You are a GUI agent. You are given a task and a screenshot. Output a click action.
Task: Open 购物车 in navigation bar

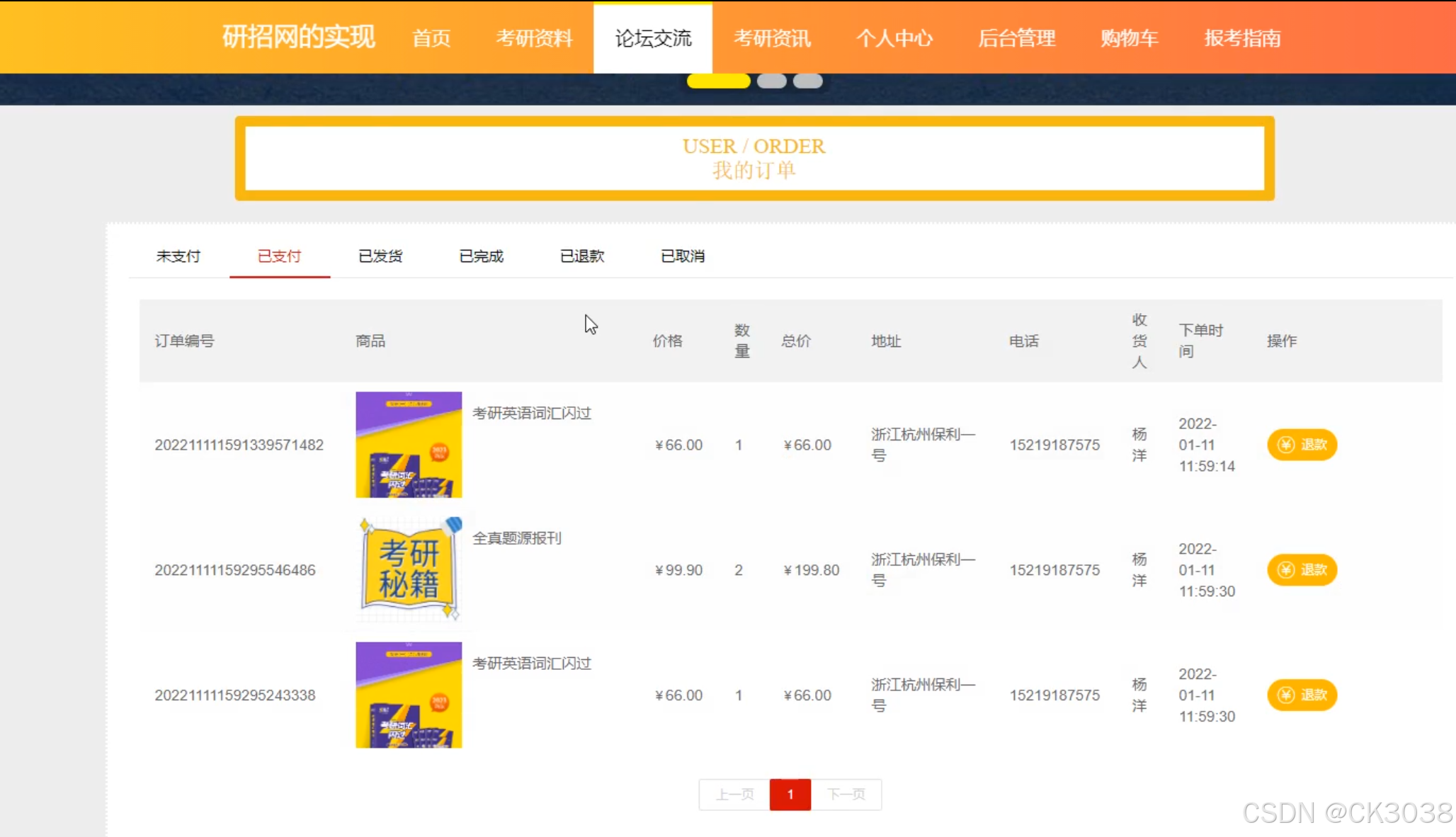tap(1130, 38)
